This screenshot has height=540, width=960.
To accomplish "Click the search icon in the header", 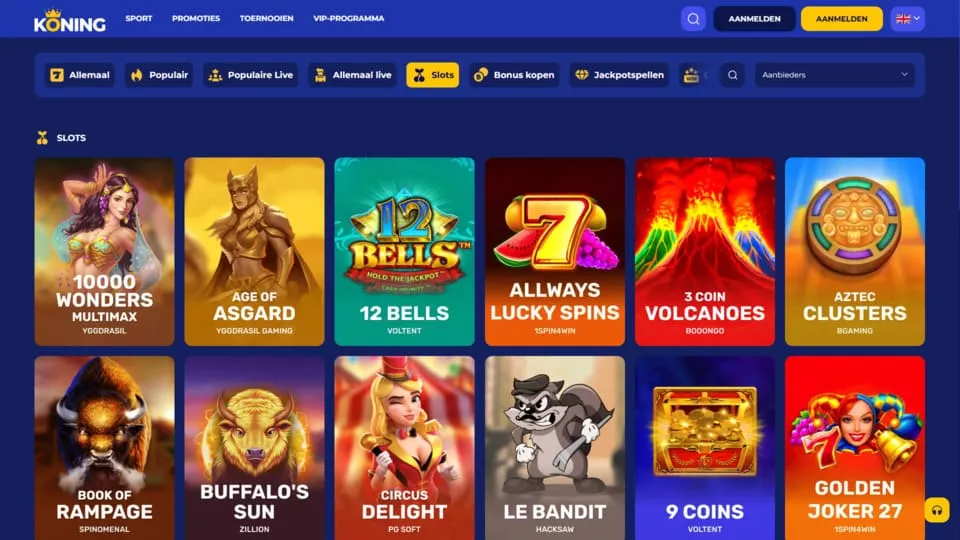I will [x=693, y=19].
